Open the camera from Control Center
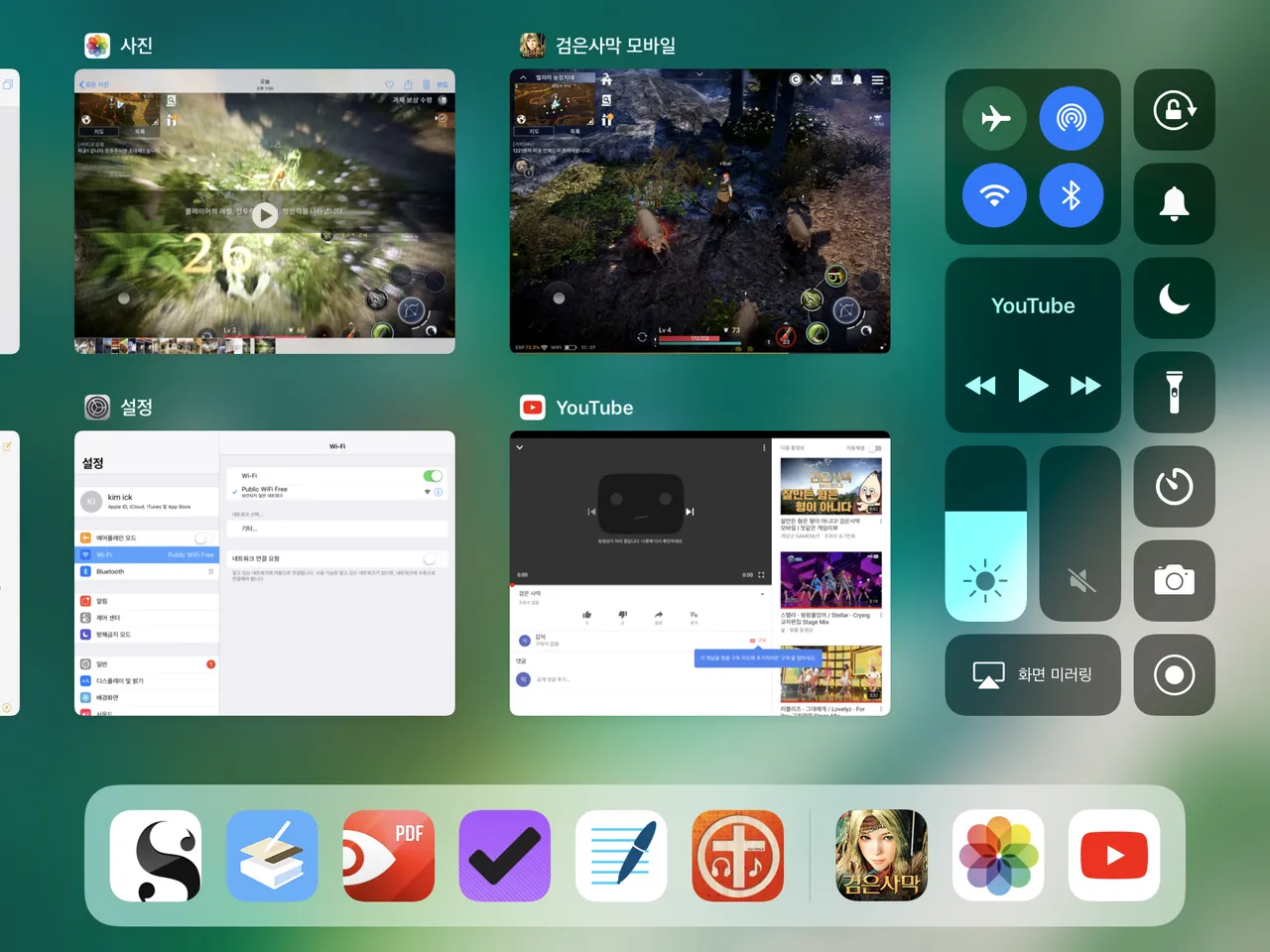 (x=1175, y=580)
